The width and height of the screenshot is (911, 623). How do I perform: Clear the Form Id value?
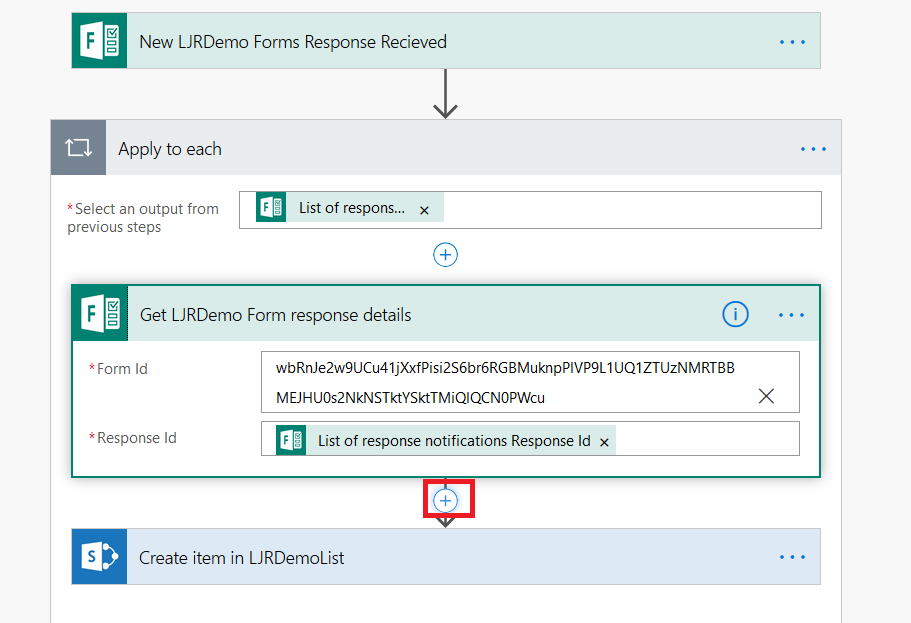click(766, 396)
